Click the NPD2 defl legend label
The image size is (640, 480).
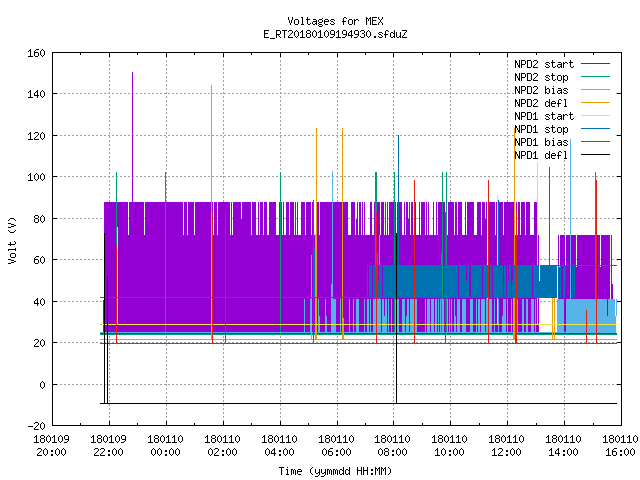tap(541, 103)
